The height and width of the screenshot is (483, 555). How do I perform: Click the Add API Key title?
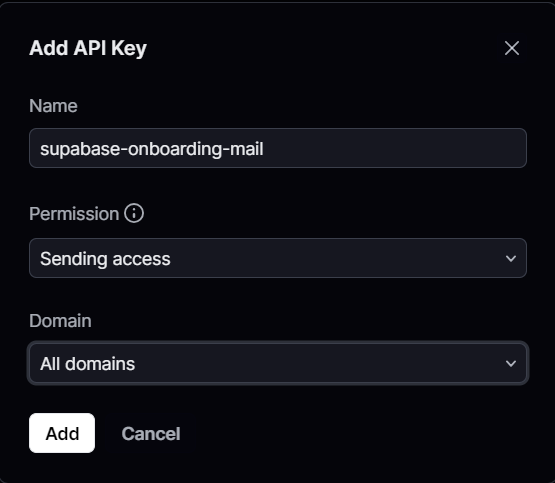click(88, 48)
